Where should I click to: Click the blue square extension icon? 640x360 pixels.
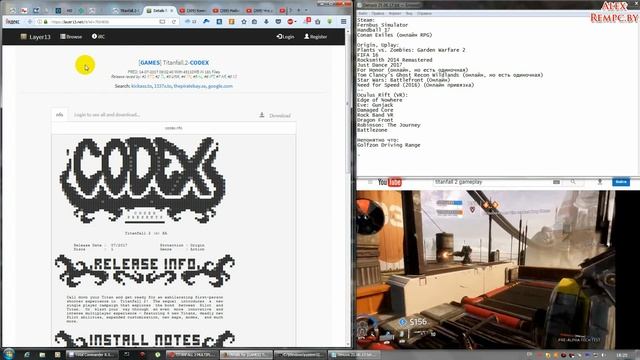219,21
